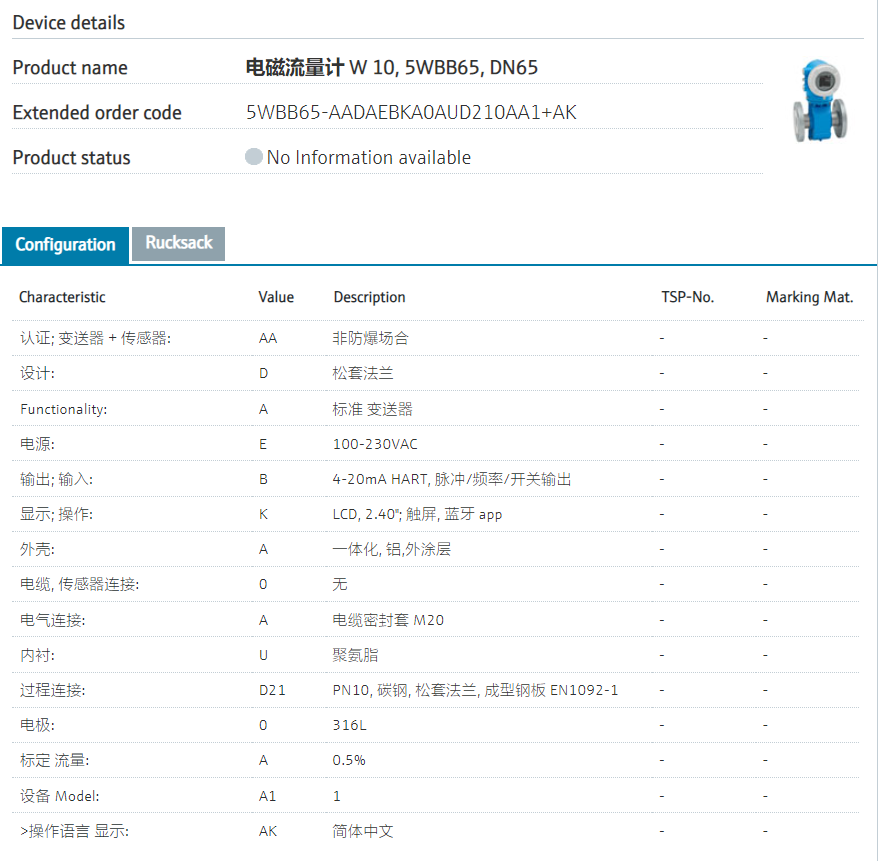
Task: Select the Configuration tab
Action: tap(65, 245)
